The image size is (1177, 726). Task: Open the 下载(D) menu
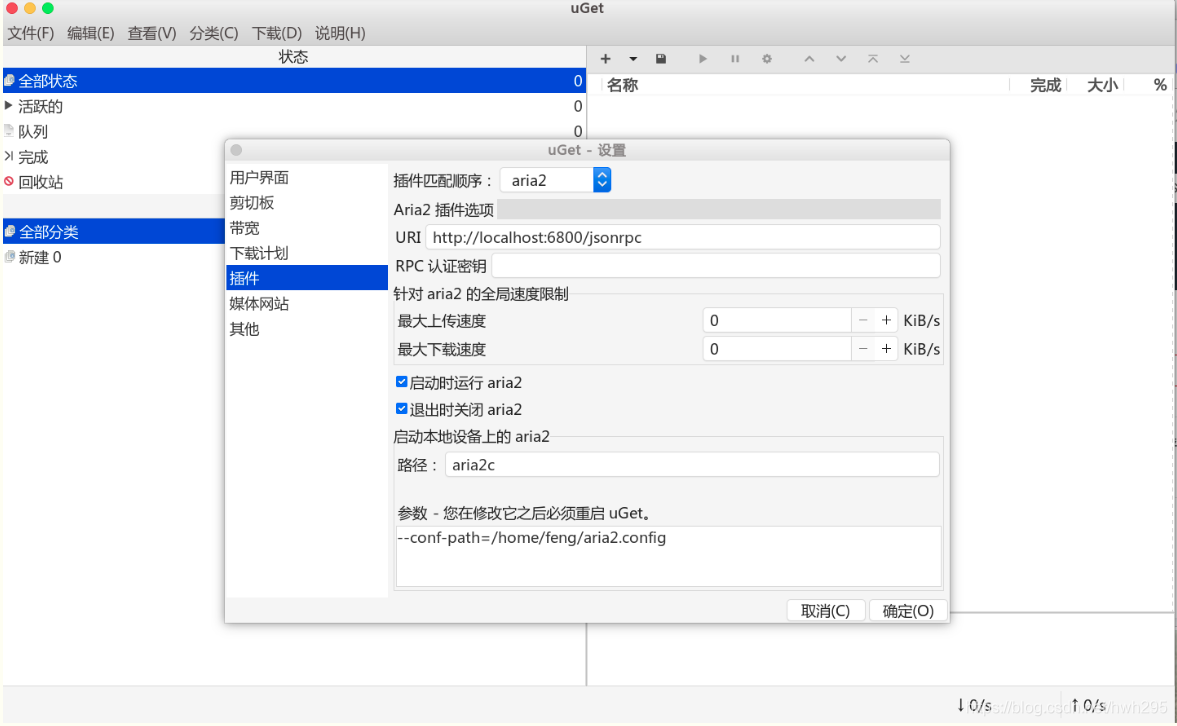click(x=276, y=33)
